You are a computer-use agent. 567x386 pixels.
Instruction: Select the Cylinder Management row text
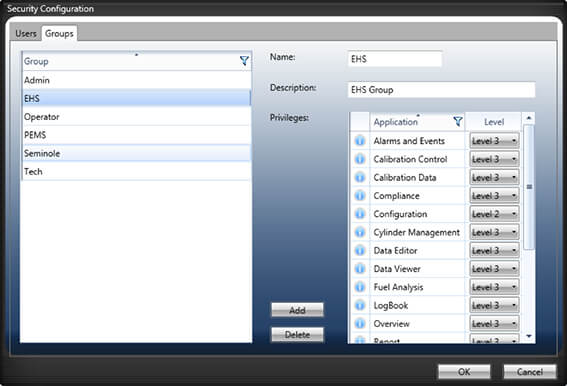[417, 232]
